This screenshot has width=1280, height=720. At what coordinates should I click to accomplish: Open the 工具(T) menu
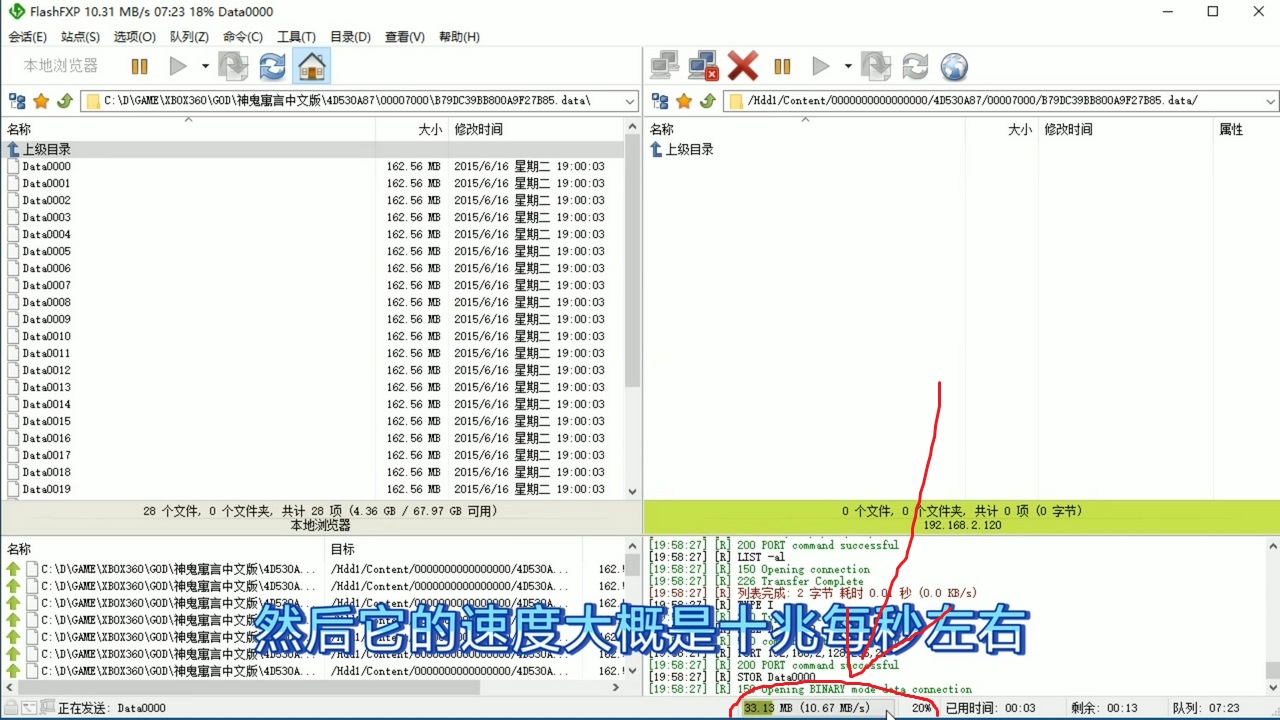pos(296,37)
